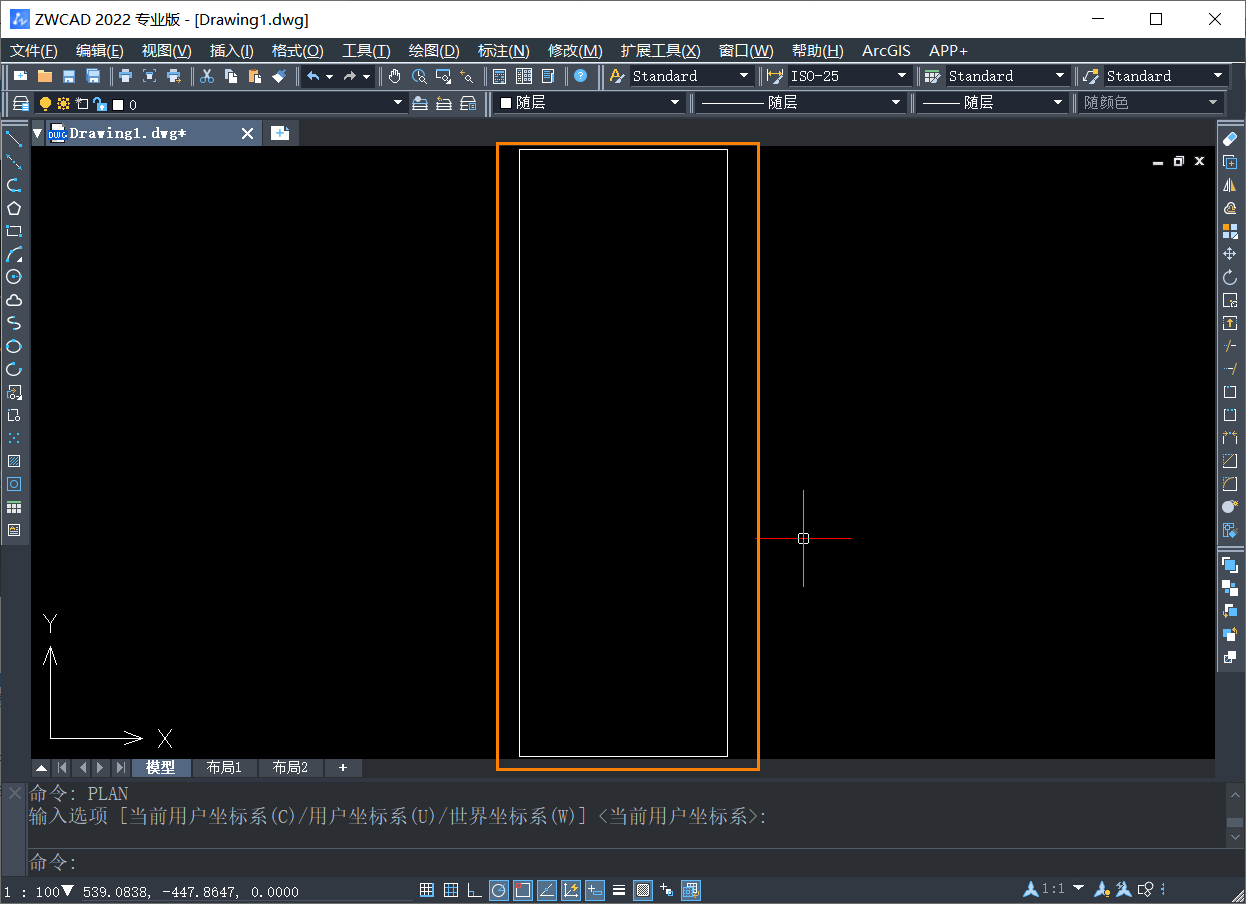The height and width of the screenshot is (904, 1246).
Task: Toggle Ortho mode in status bar
Action: click(474, 890)
